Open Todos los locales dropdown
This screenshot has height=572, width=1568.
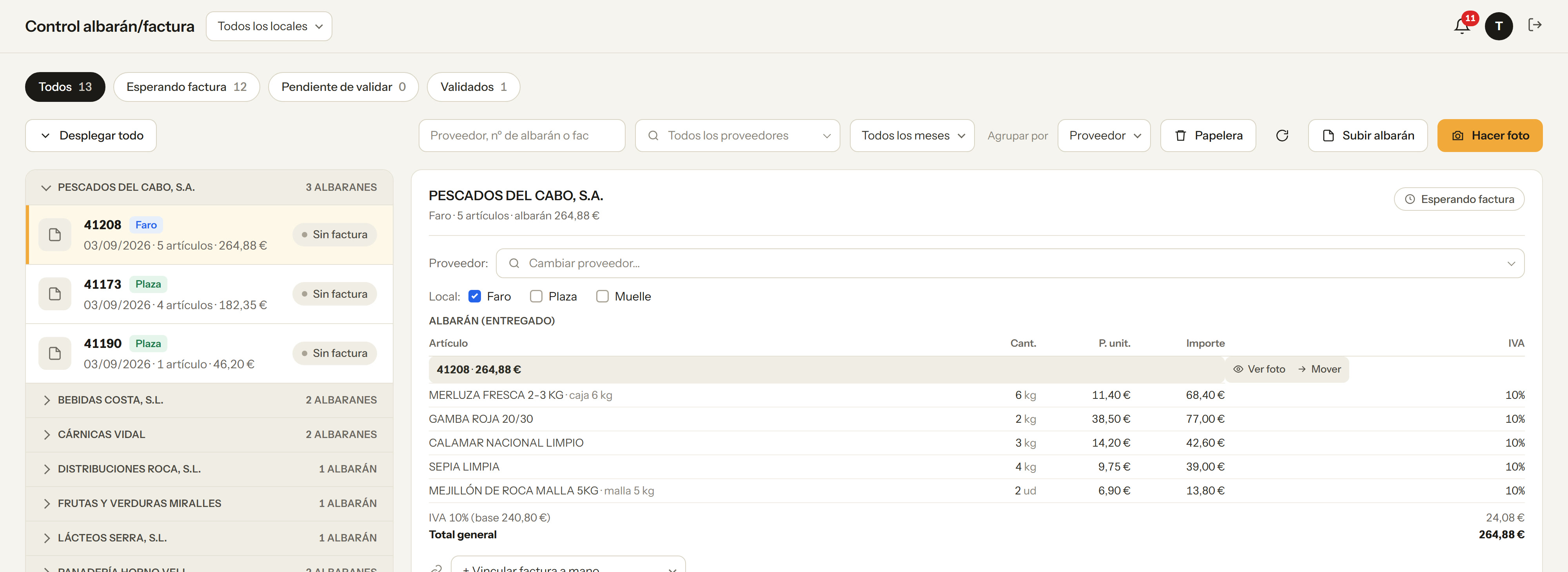click(x=269, y=26)
